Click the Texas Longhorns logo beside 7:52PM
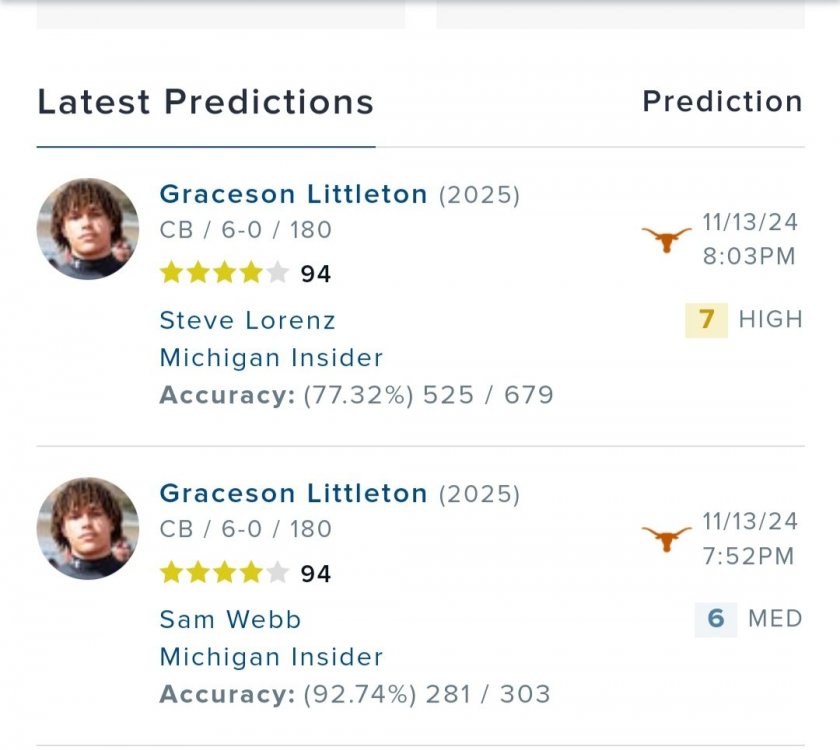 (x=666, y=539)
